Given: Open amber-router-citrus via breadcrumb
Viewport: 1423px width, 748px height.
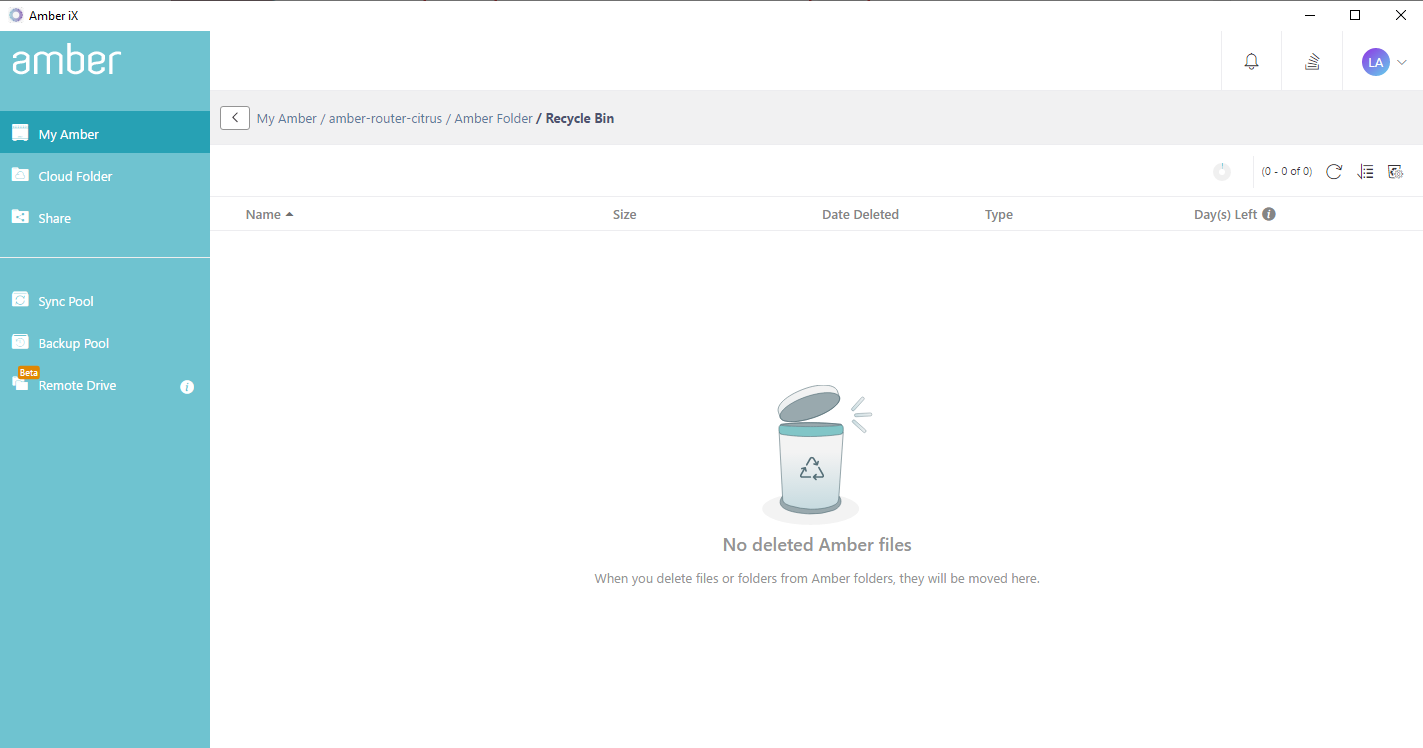Looking at the screenshot, I should [x=385, y=117].
